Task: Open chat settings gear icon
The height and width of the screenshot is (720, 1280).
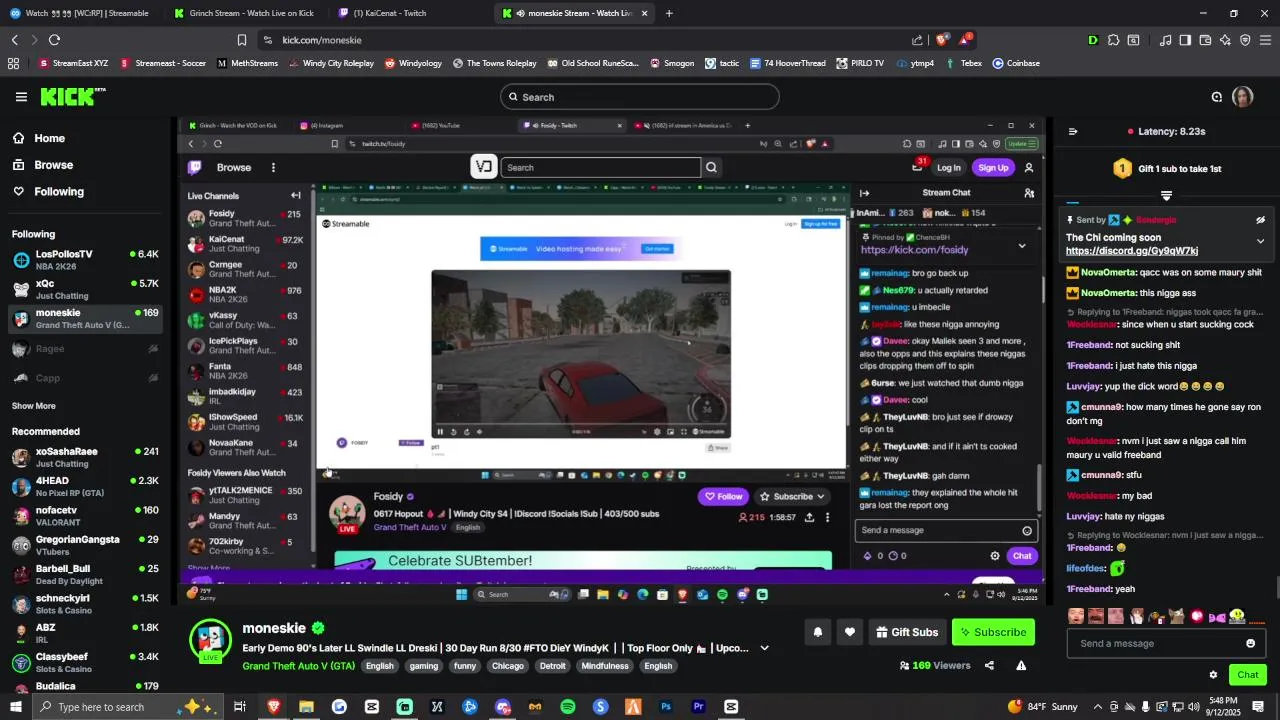Action: point(1213,675)
